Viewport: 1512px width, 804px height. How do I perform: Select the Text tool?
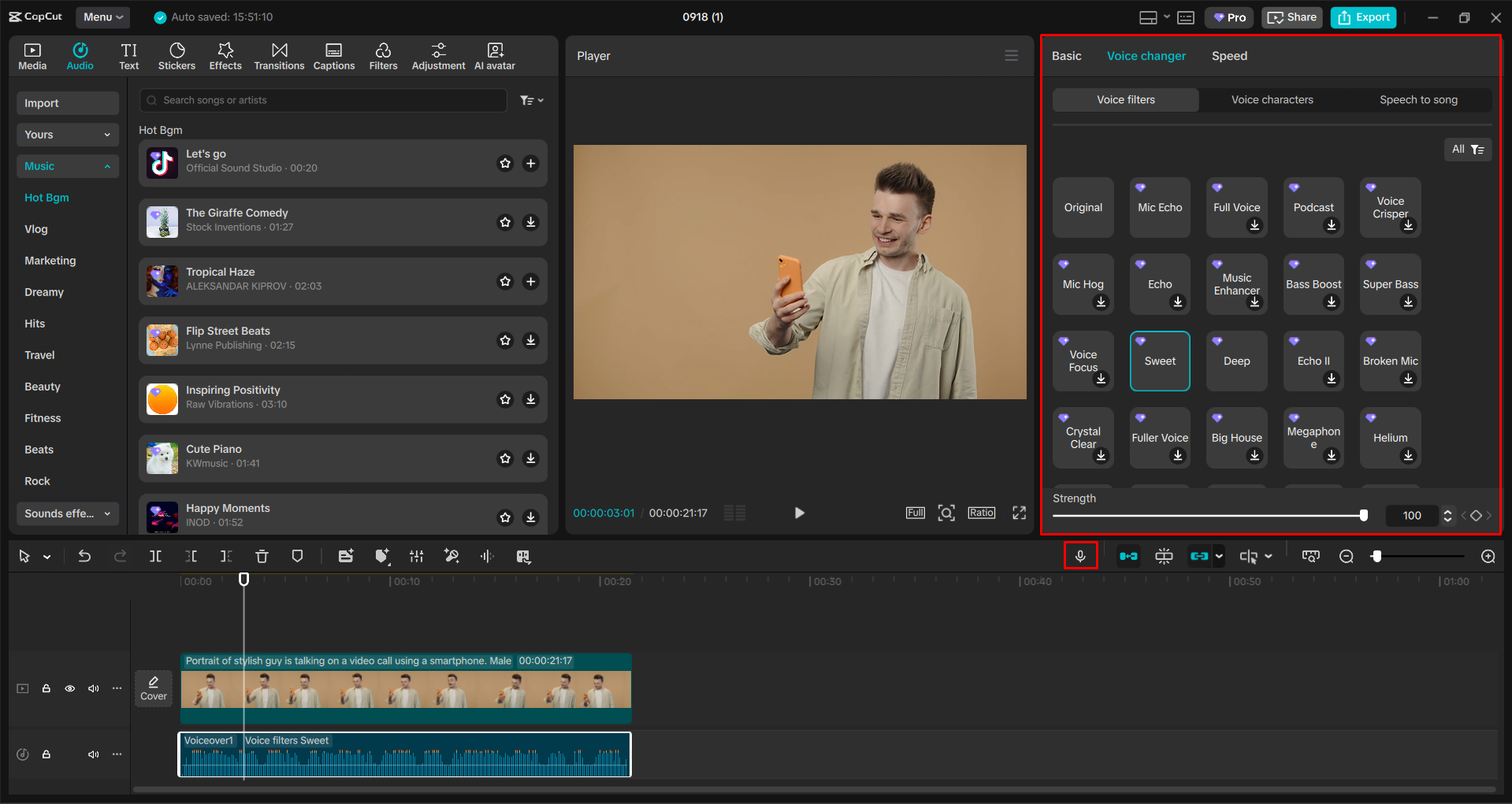[128, 55]
